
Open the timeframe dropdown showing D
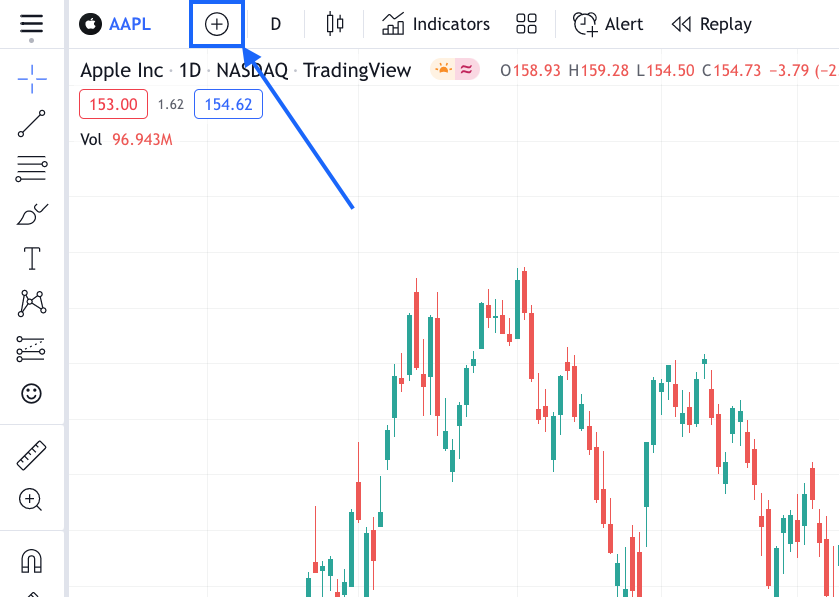[275, 23]
